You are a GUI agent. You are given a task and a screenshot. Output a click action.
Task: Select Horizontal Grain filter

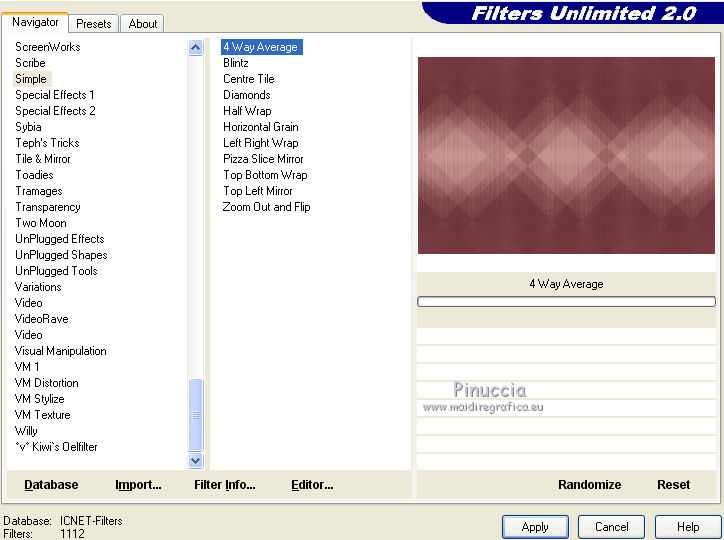pos(260,127)
